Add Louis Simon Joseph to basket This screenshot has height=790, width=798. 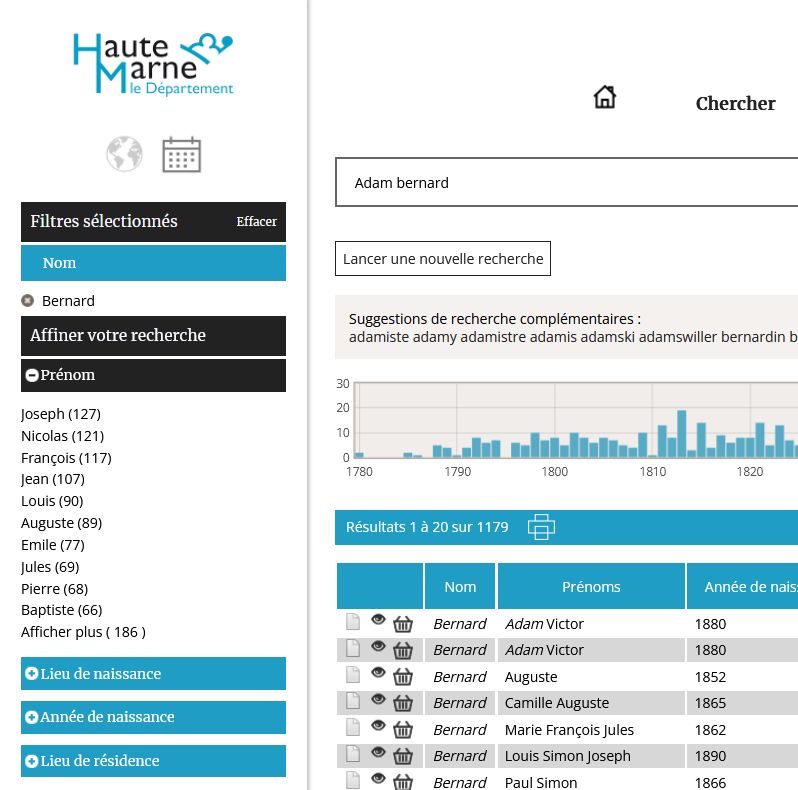point(403,756)
